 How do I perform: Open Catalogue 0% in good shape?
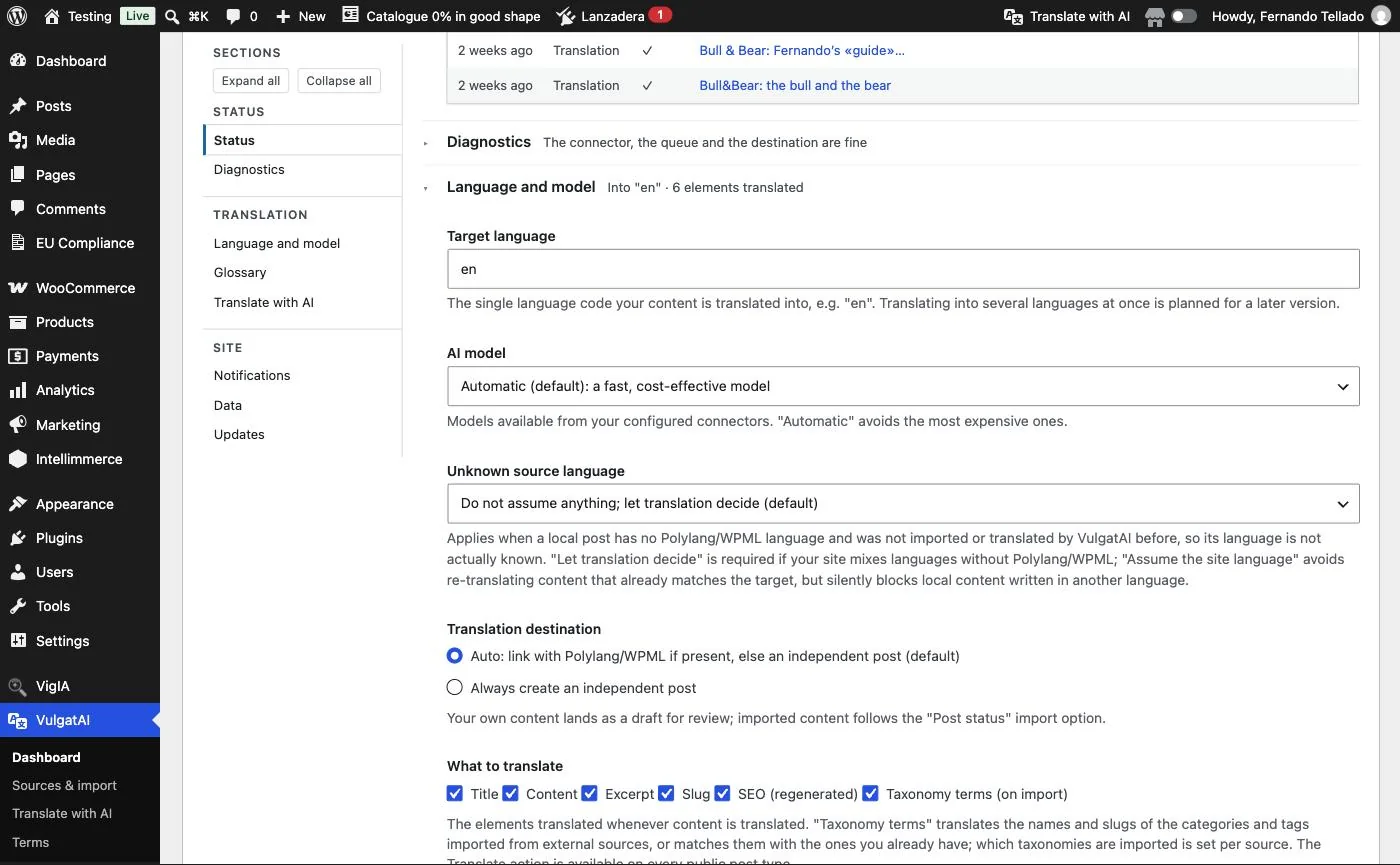click(441, 16)
